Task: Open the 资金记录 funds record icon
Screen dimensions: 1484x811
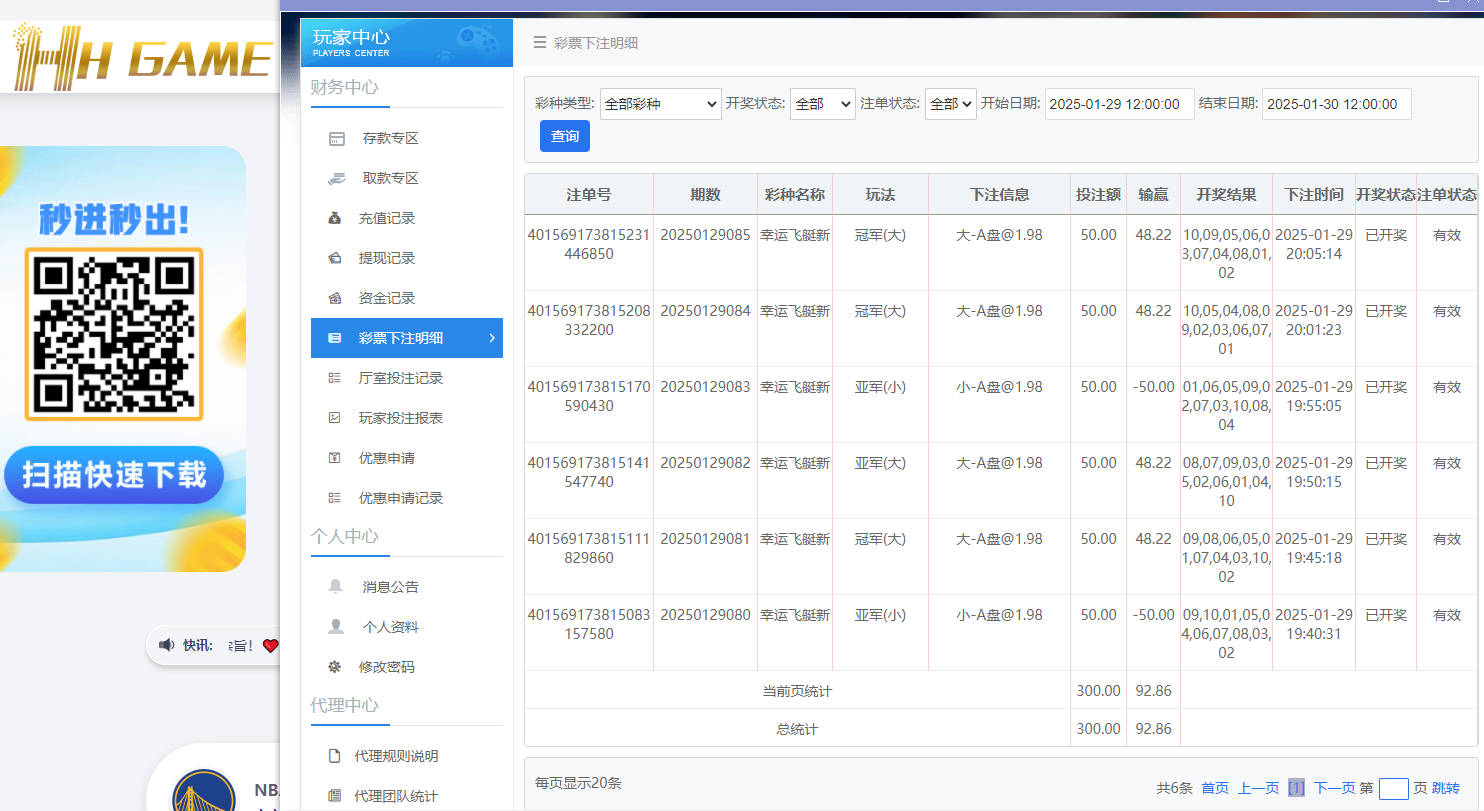Action: coord(335,297)
